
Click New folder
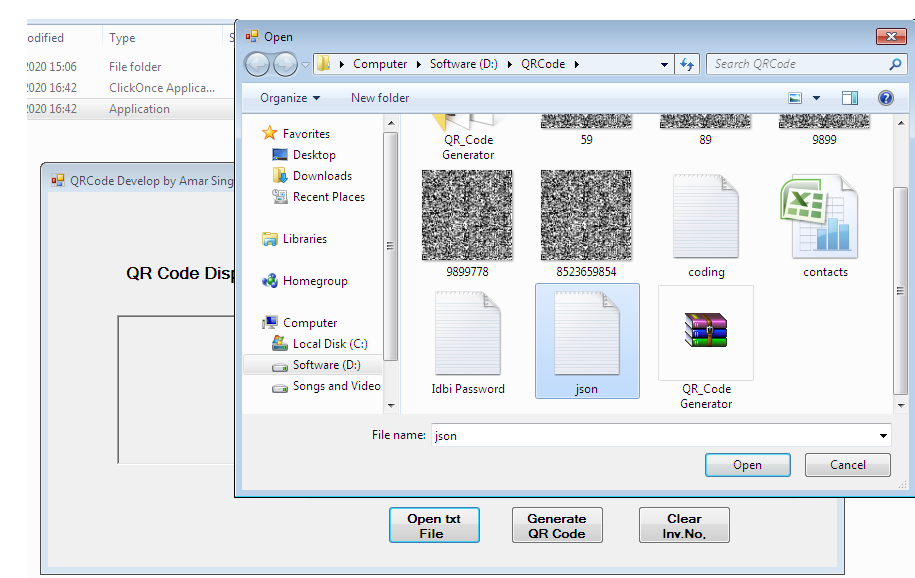click(x=380, y=98)
